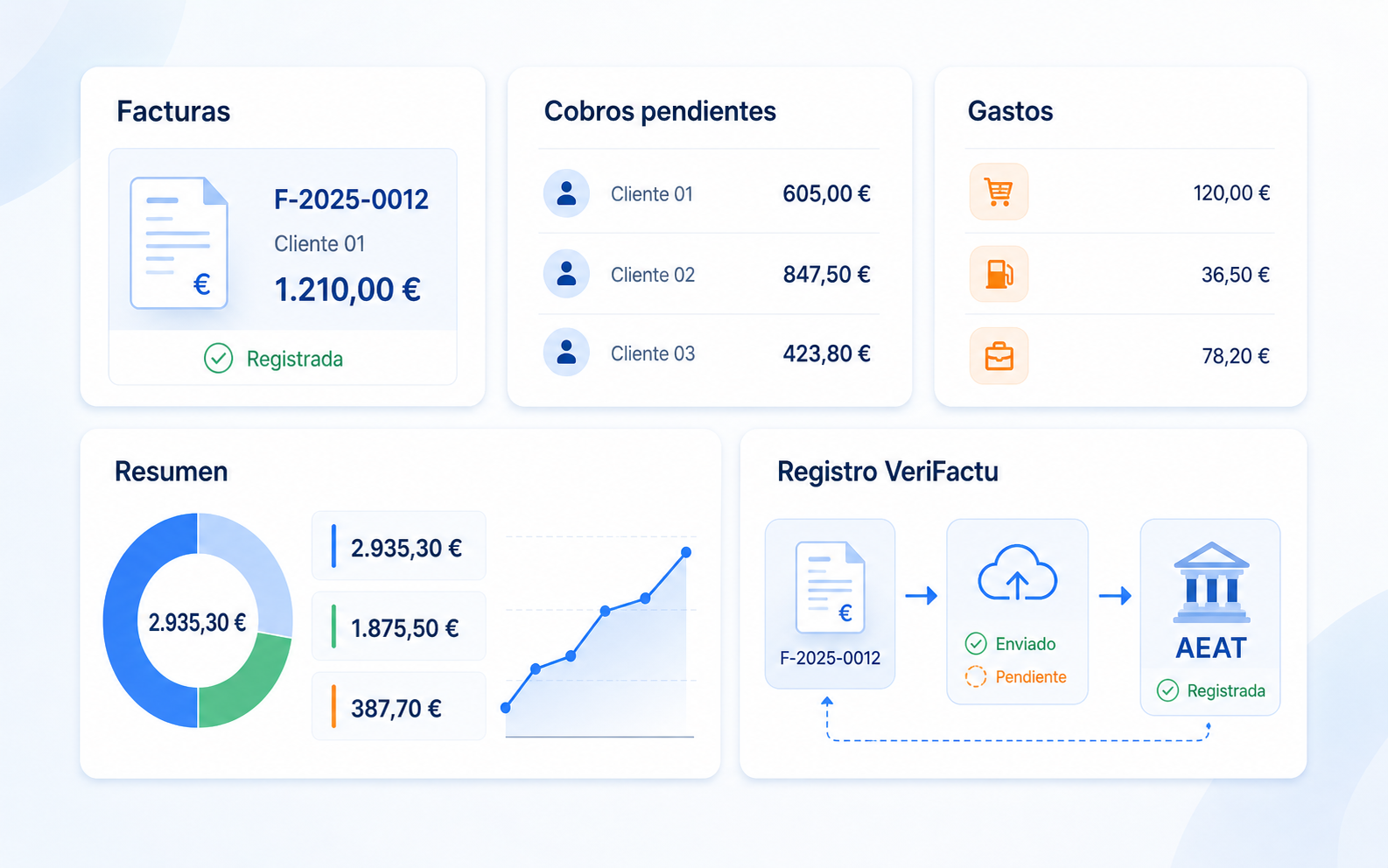Click the dashed circle icon next to Pendiente
Viewport: 1388px width, 868px height.
pos(976,676)
